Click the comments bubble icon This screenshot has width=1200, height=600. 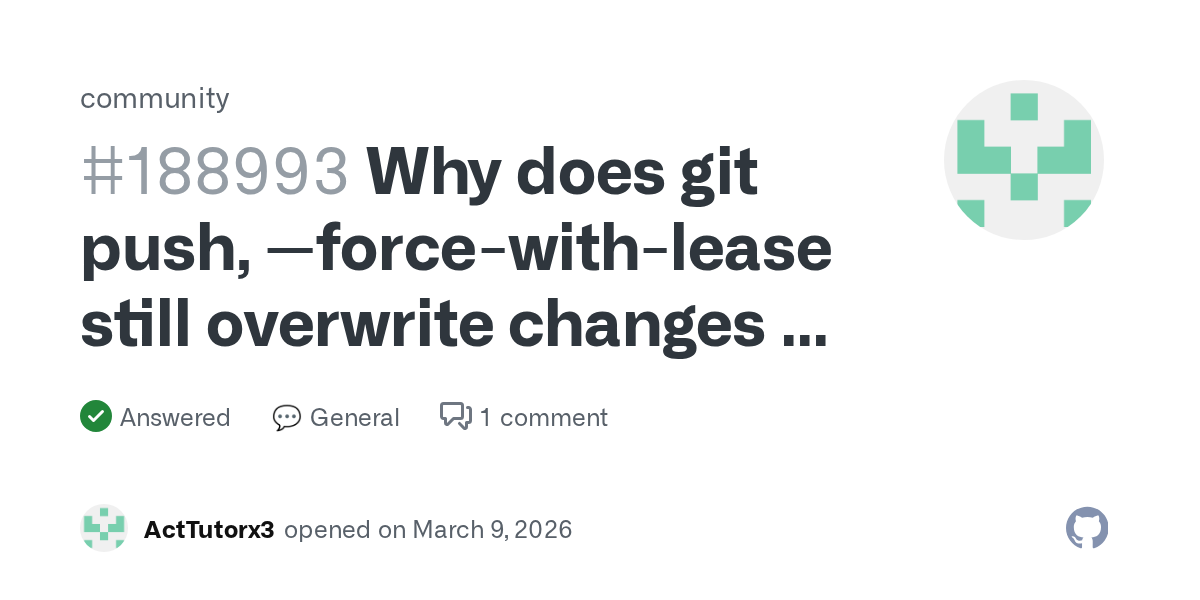click(456, 416)
